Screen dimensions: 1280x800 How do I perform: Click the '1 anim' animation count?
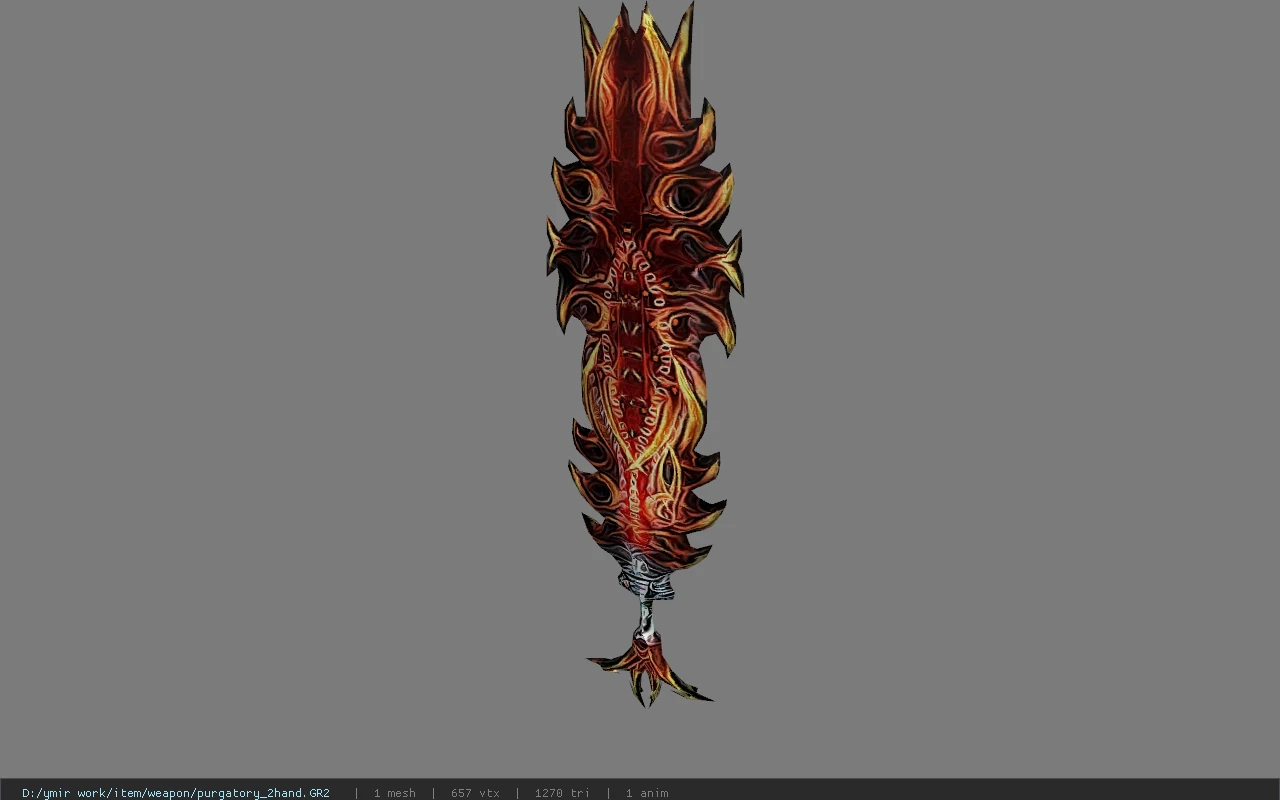click(647, 793)
